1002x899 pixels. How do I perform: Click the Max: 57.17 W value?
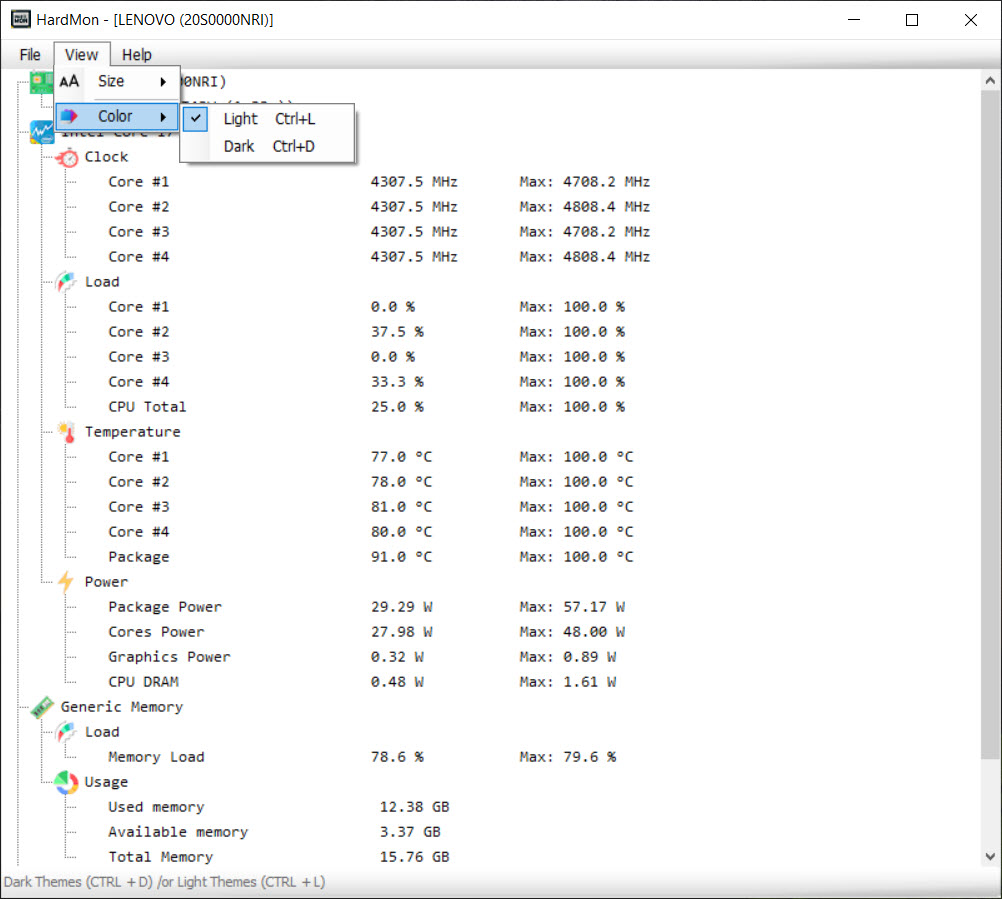573,607
